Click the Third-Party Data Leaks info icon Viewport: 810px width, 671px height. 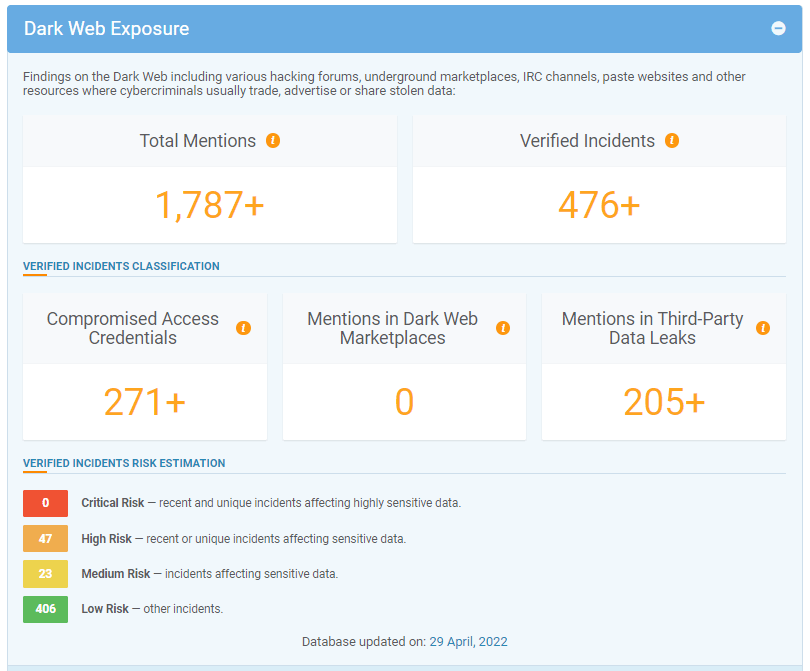(x=763, y=328)
